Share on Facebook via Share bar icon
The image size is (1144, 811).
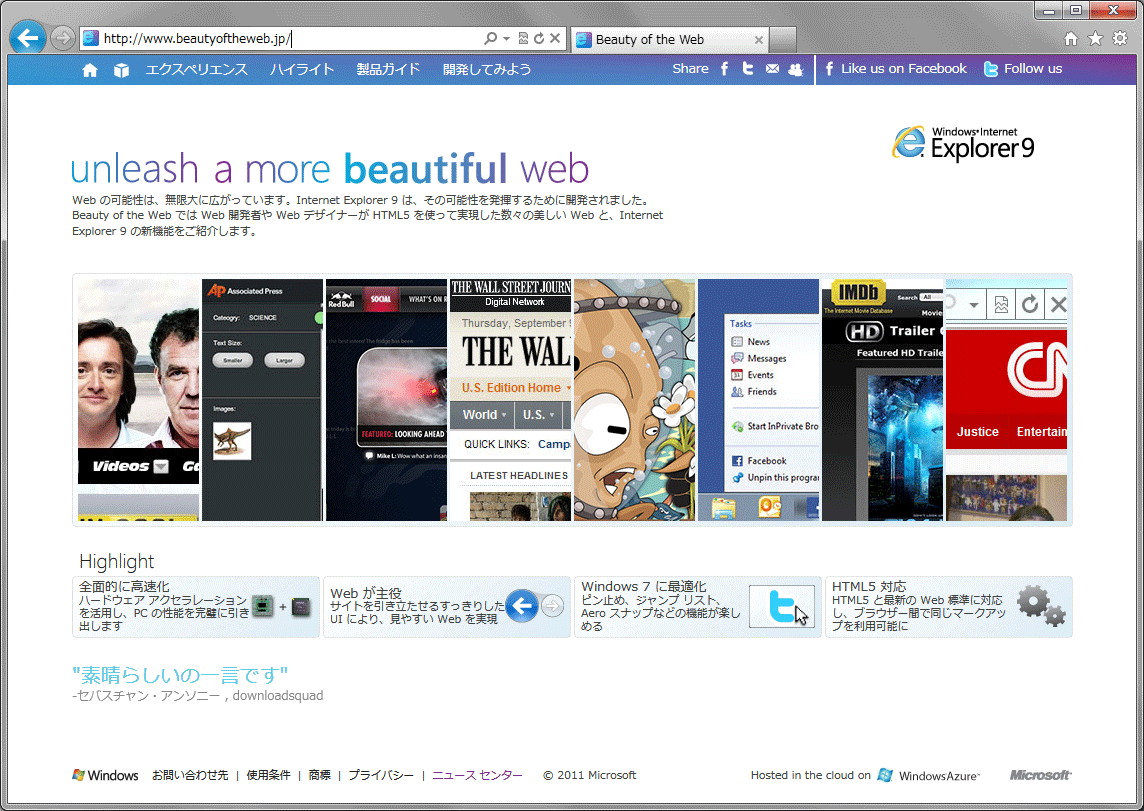724,69
